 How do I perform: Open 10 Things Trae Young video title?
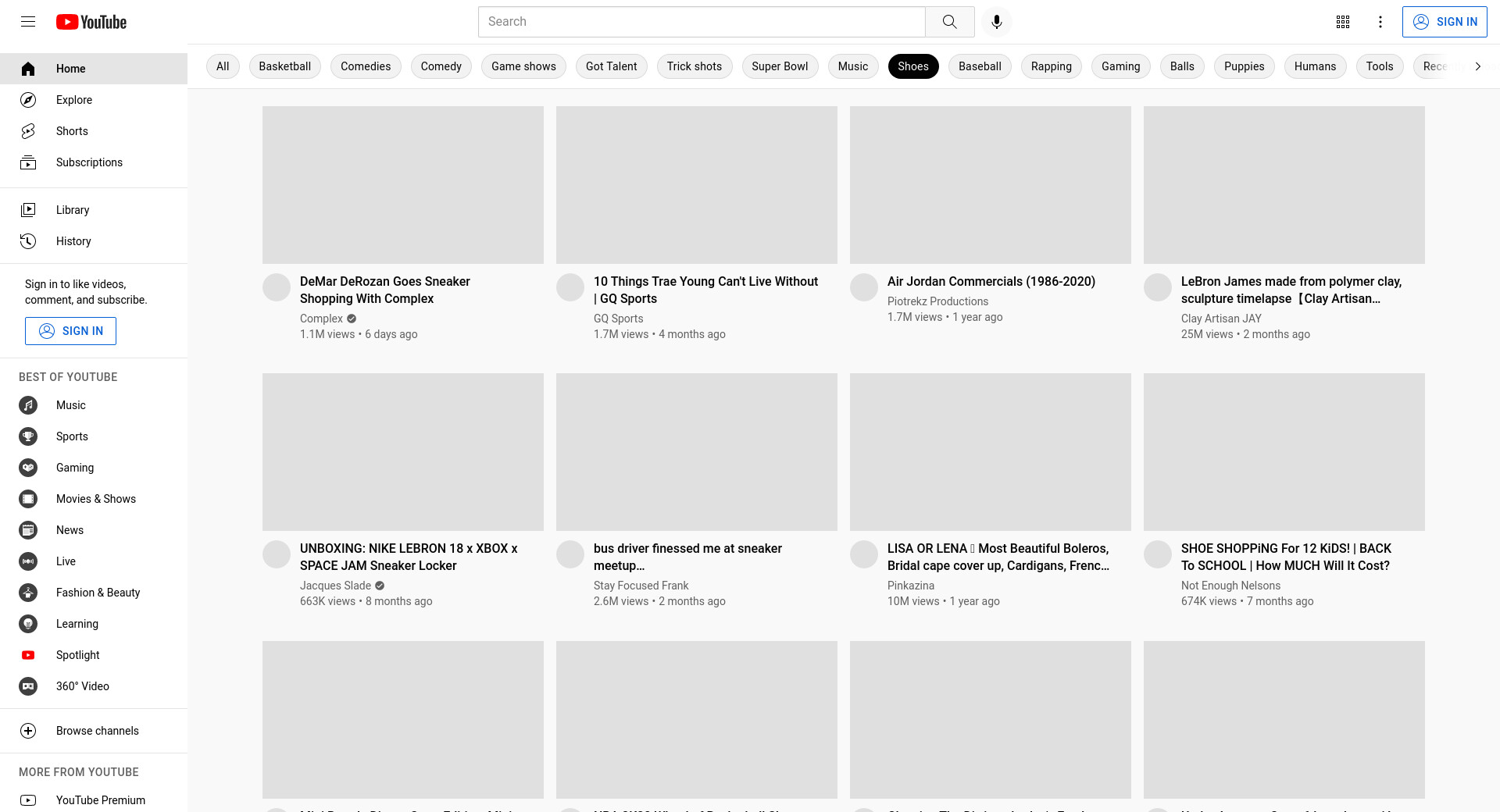pyautogui.click(x=705, y=290)
